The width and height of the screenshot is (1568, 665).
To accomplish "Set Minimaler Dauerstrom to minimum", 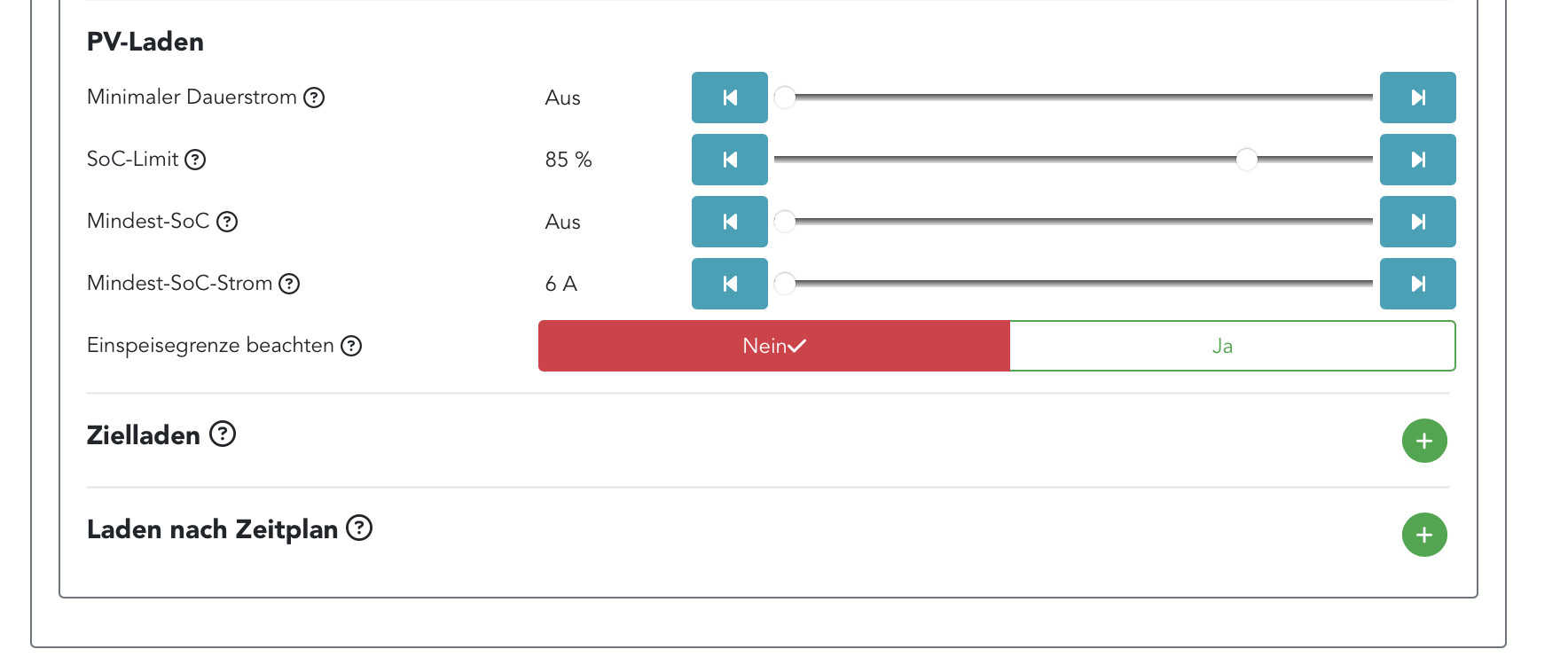I will pyautogui.click(x=729, y=98).
